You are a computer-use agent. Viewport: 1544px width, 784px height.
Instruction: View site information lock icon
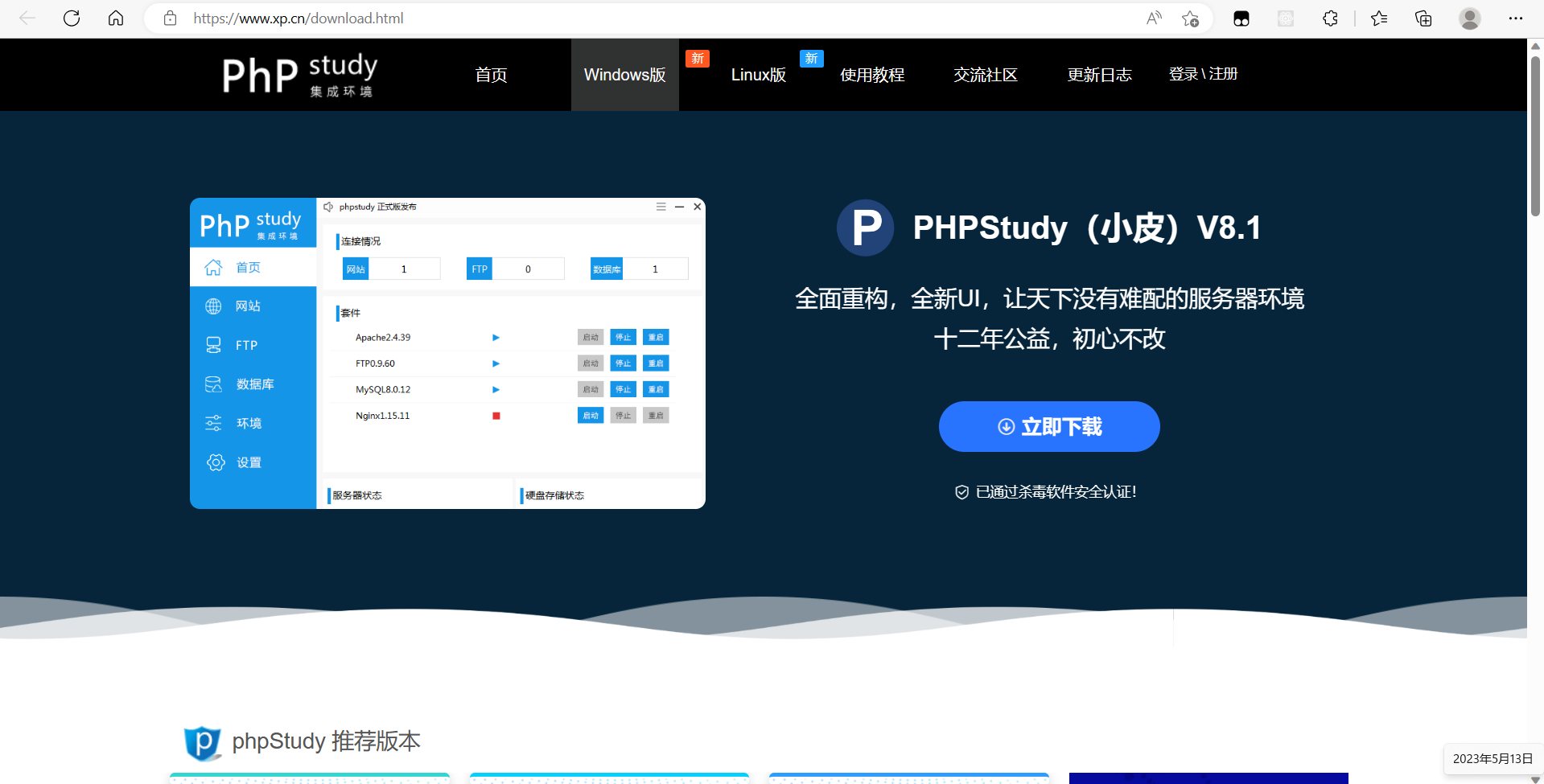click(170, 18)
